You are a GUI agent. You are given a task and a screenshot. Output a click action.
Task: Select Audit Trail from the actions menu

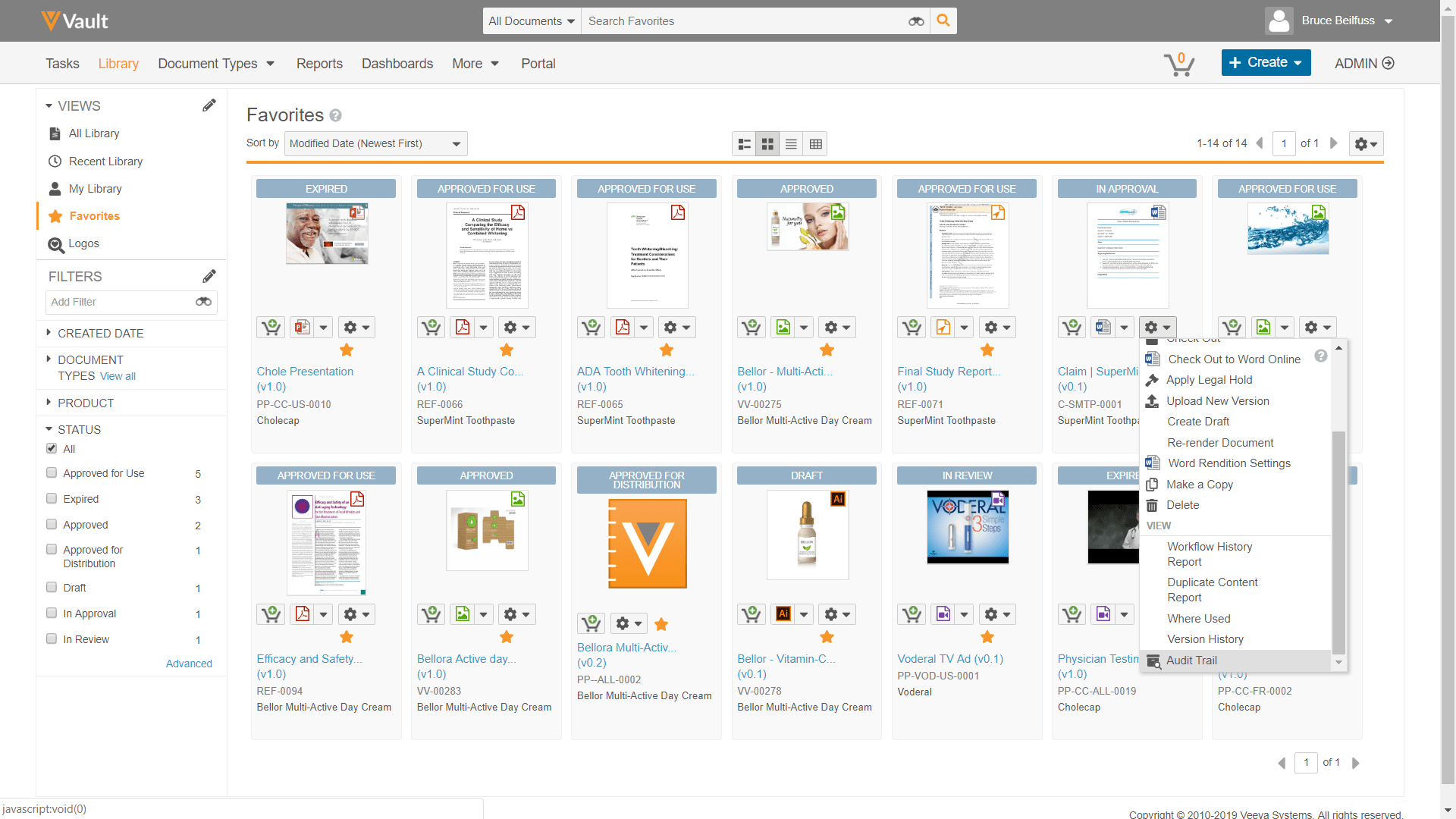(1191, 661)
